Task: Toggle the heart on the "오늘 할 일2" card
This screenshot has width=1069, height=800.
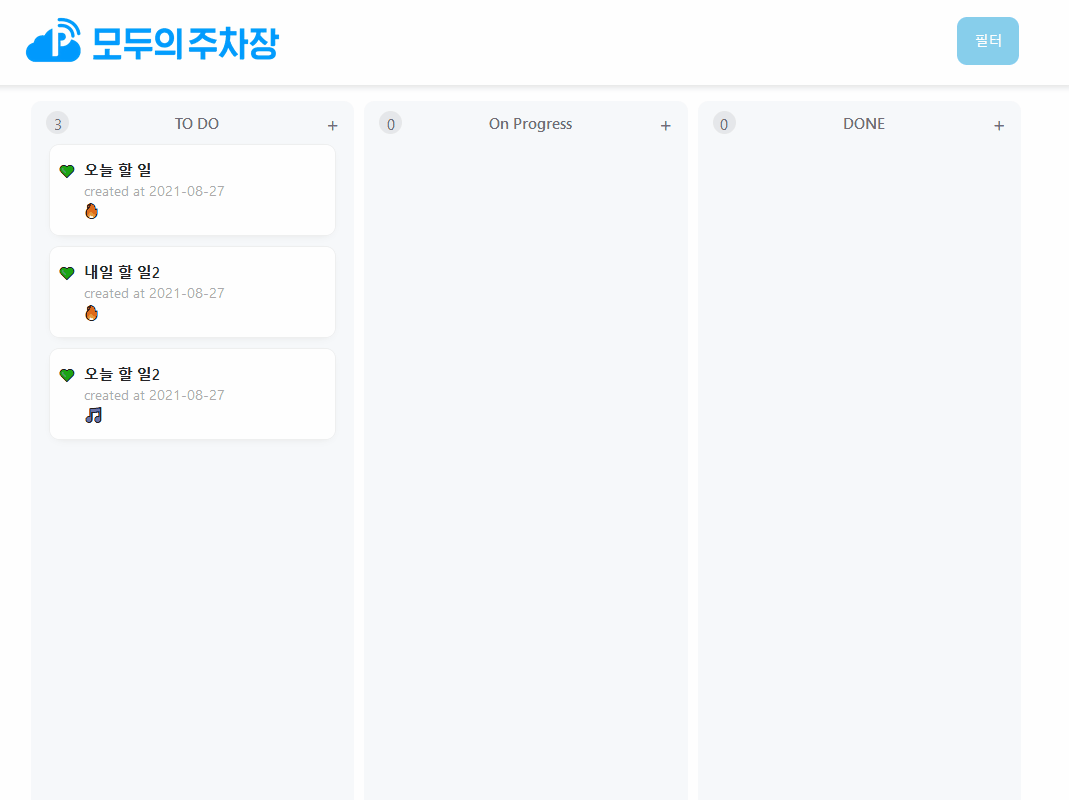Action: (66, 374)
